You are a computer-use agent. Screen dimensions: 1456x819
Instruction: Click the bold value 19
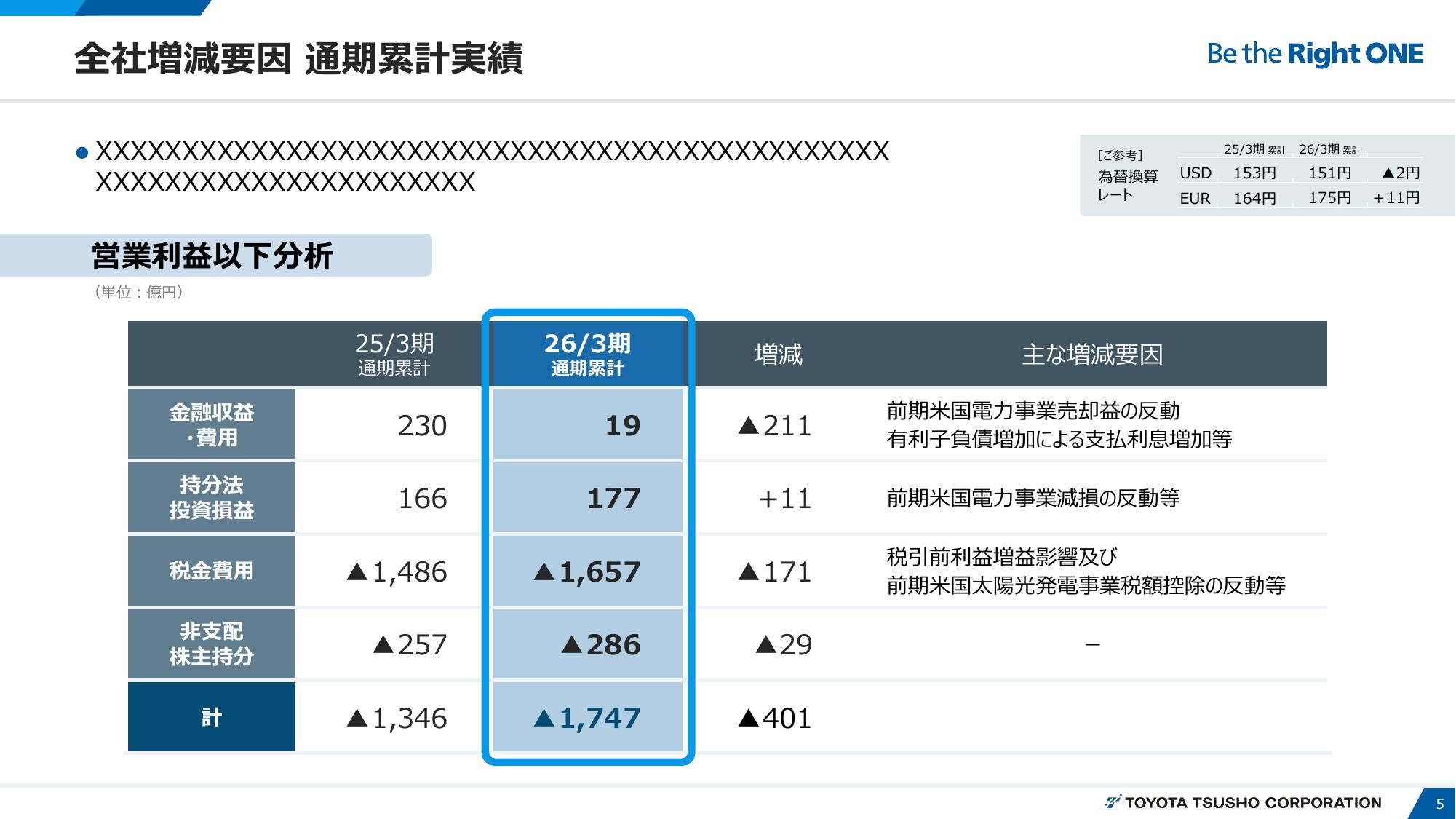coord(623,426)
